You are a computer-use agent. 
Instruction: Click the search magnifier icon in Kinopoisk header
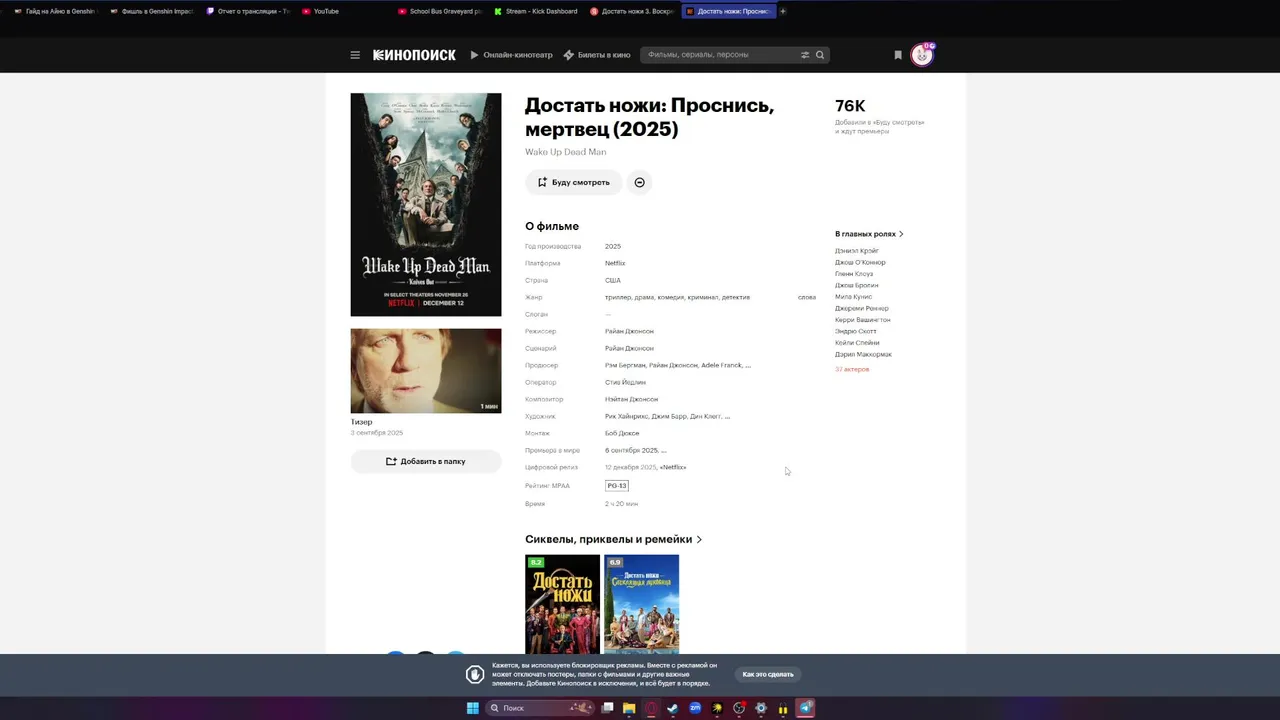[x=820, y=55]
